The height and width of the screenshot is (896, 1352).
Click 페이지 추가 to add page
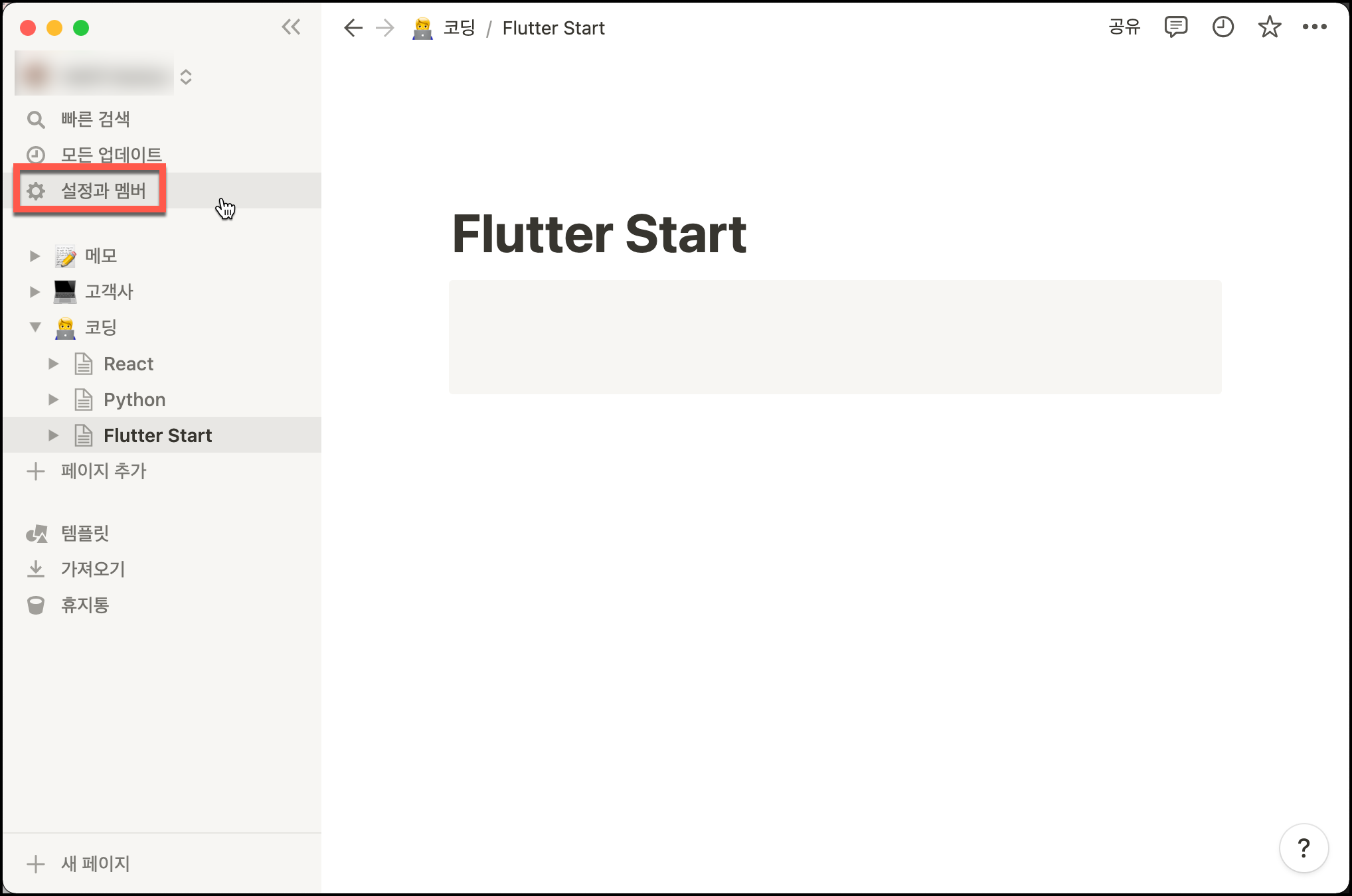click(x=162, y=471)
